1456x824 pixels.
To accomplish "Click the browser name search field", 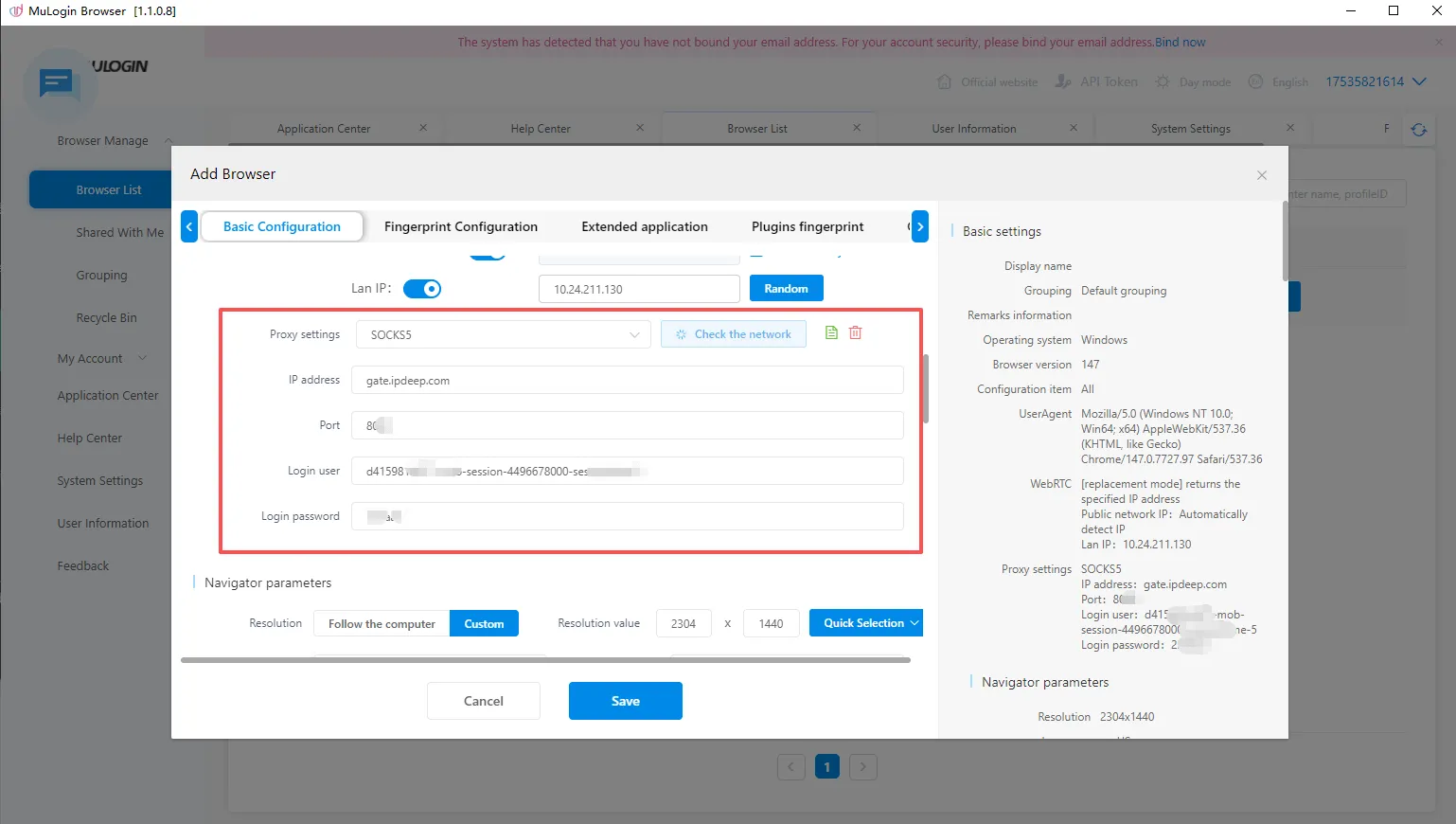I will [1346, 194].
